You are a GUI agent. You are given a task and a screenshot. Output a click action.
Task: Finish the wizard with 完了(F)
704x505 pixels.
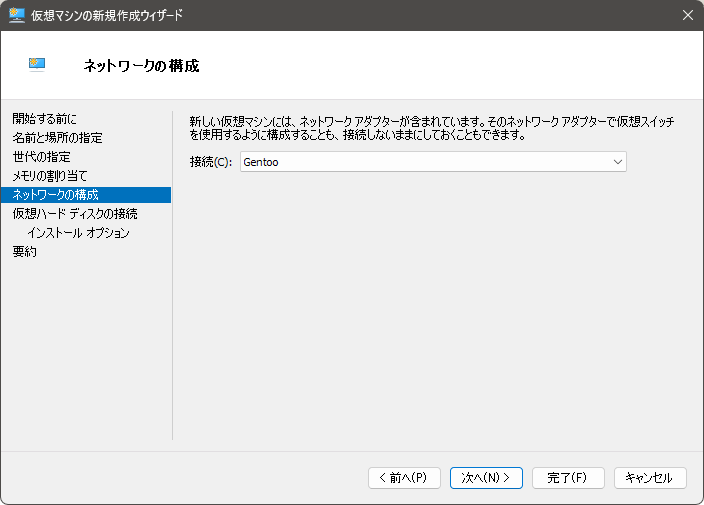point(568,478)
